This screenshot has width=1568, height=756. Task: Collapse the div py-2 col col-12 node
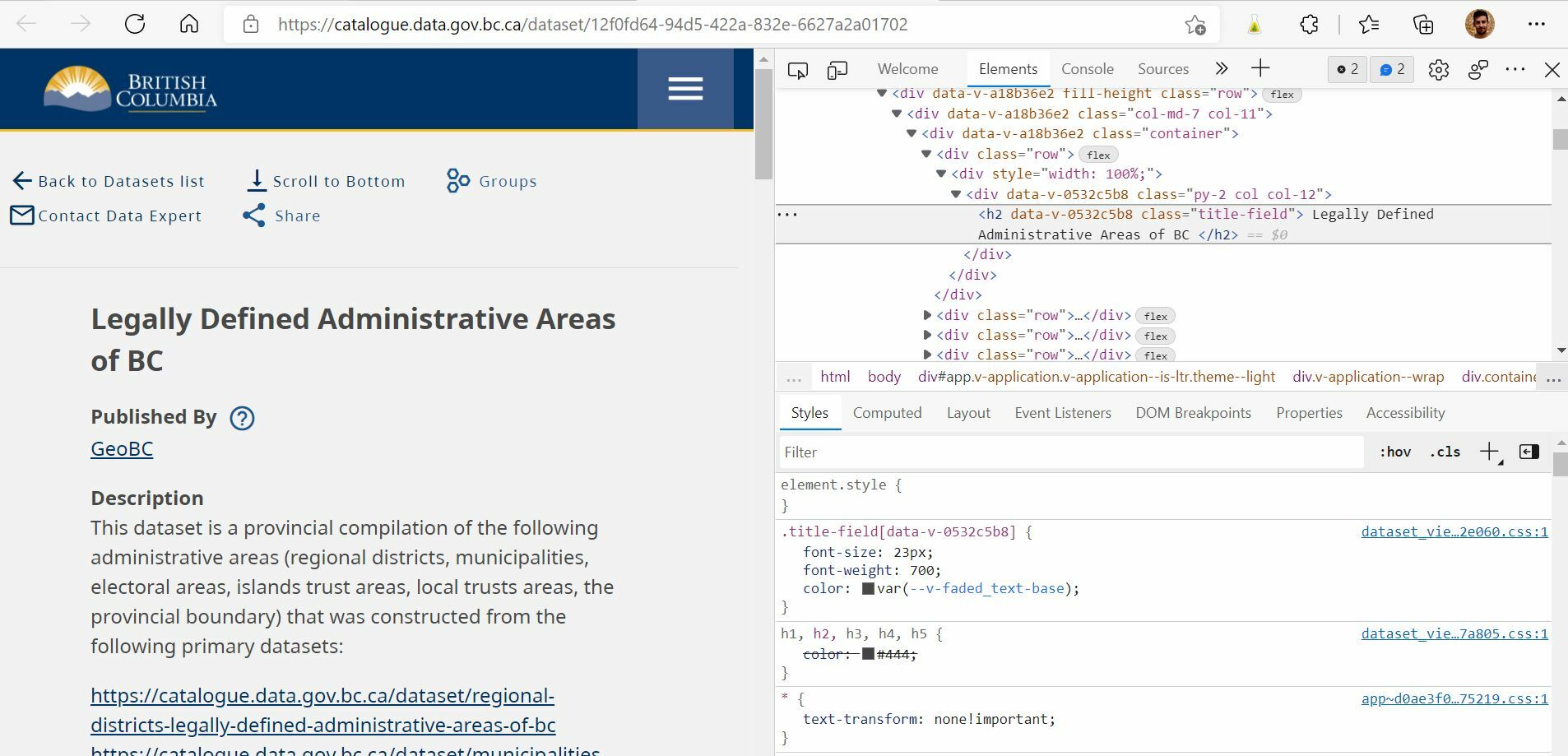click(x=956, y=194)
